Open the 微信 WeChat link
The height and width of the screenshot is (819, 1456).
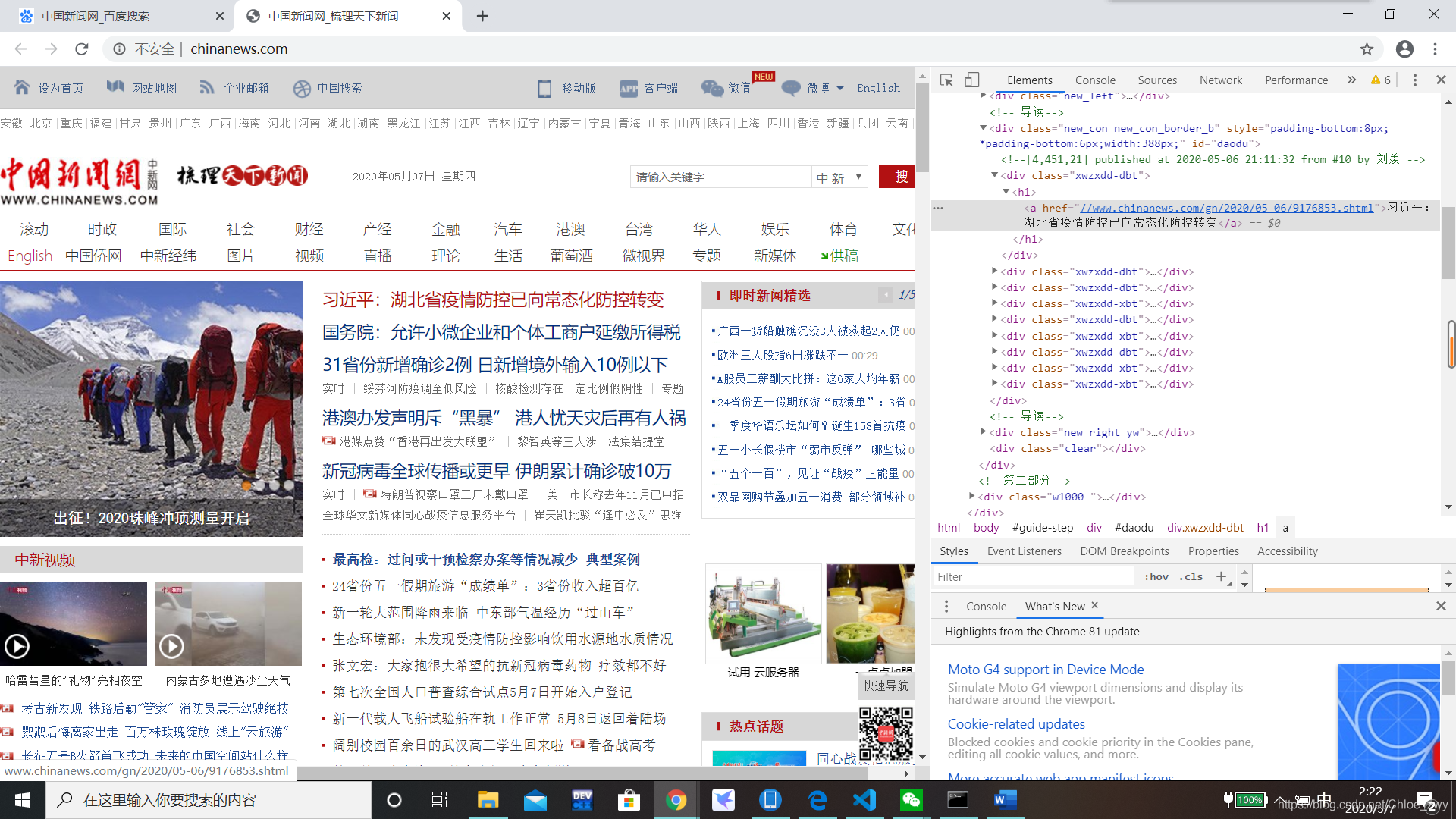coord(726,88)
